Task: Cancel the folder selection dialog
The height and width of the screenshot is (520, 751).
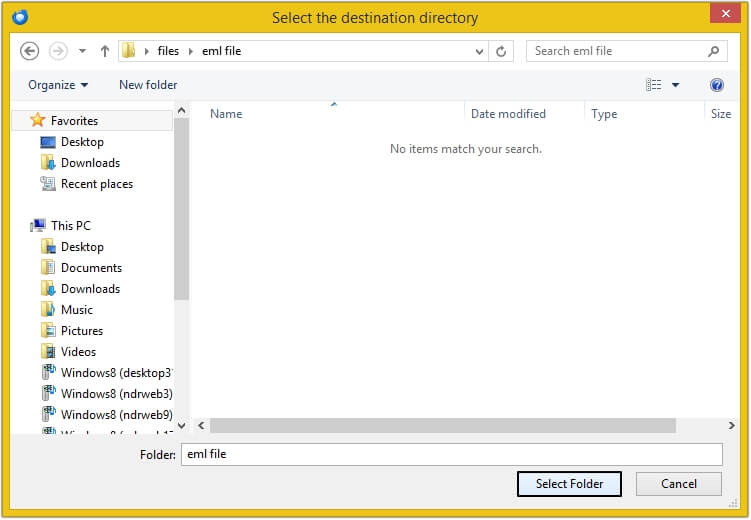Action: point(679,484)
